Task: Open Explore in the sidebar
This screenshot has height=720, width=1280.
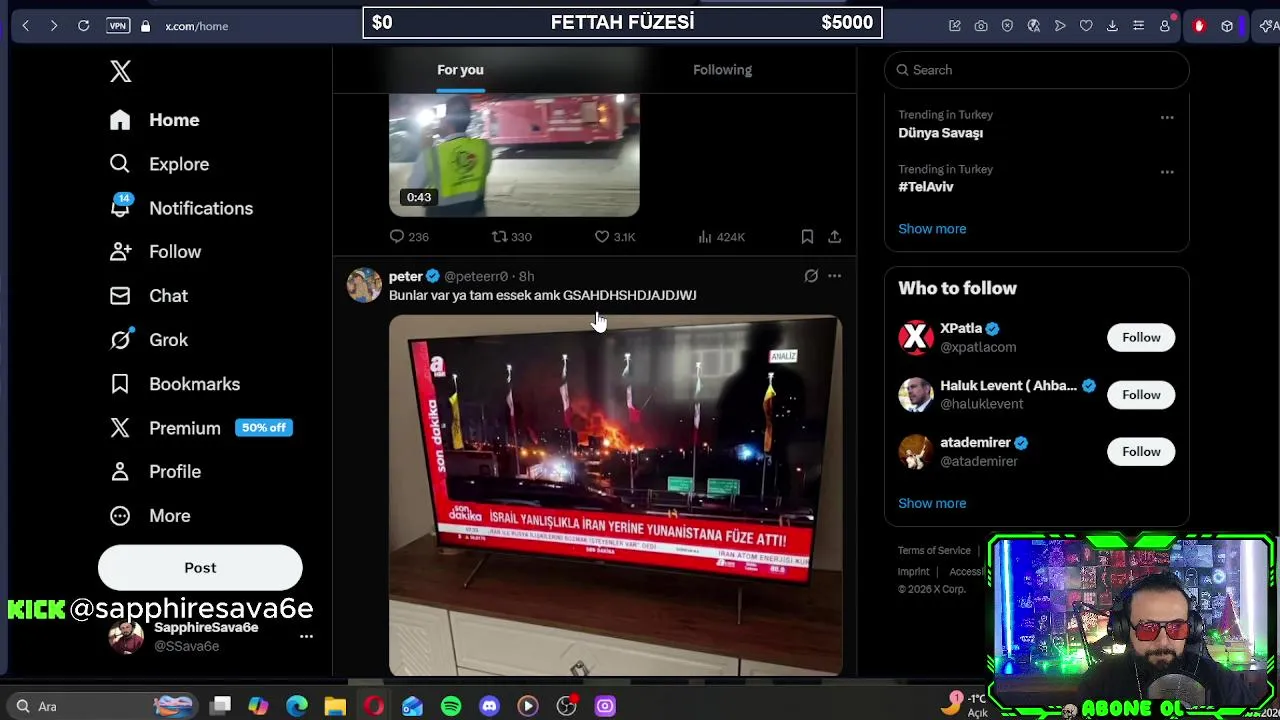Action: [x=160, y=164]
